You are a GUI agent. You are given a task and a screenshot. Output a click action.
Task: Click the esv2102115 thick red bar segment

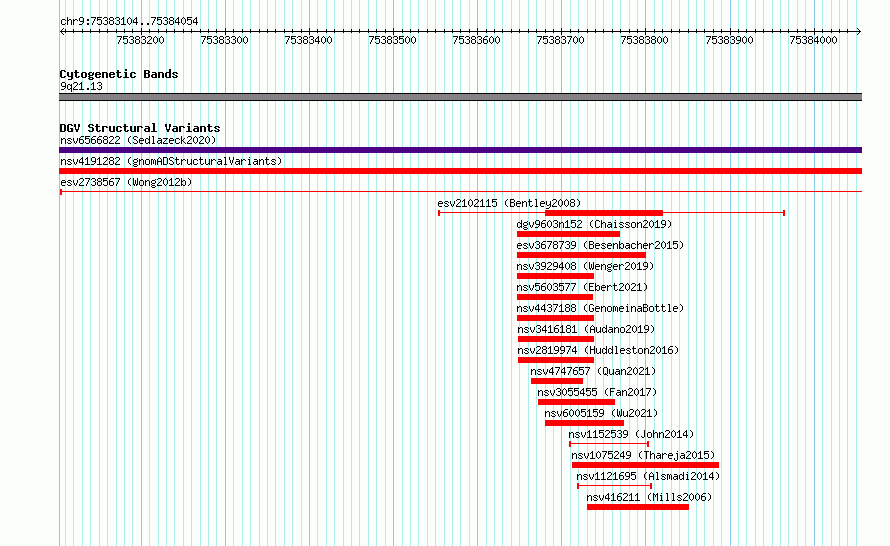point(604,213)
